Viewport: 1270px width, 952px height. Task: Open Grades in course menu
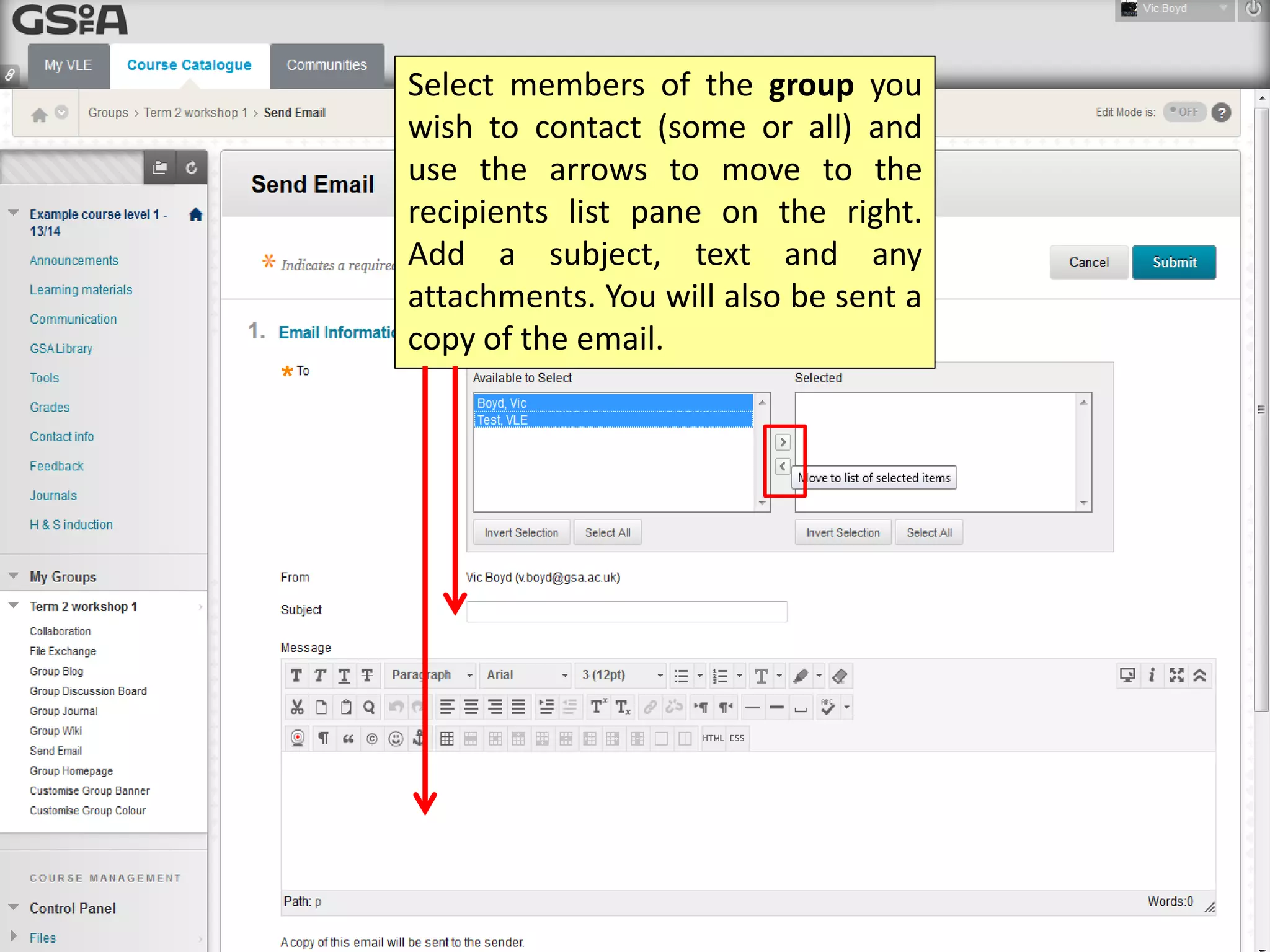click(50, 408)
